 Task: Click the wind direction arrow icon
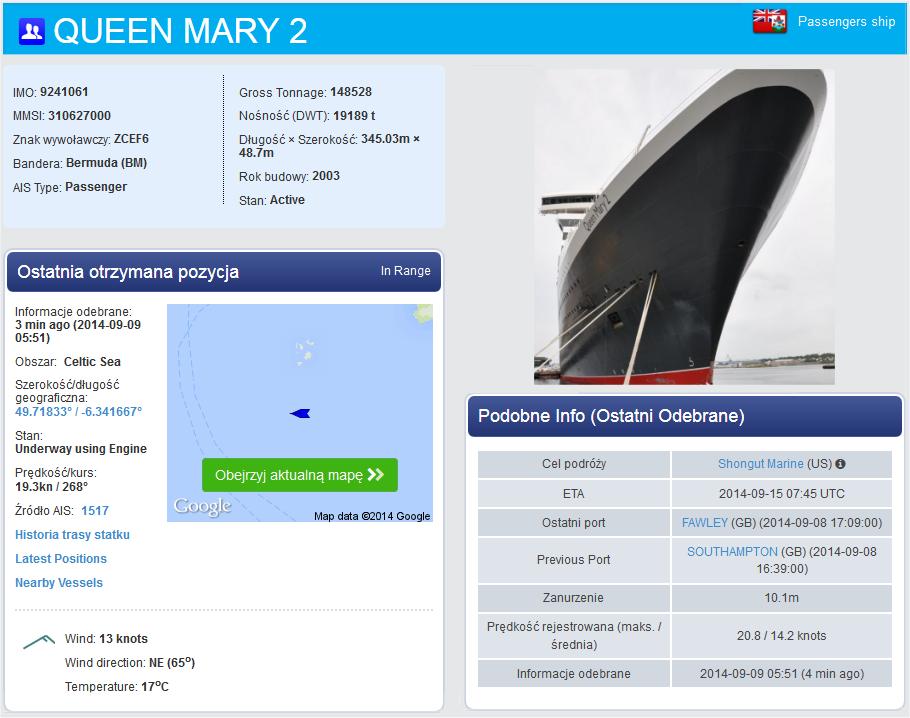(x=39, y=642)
